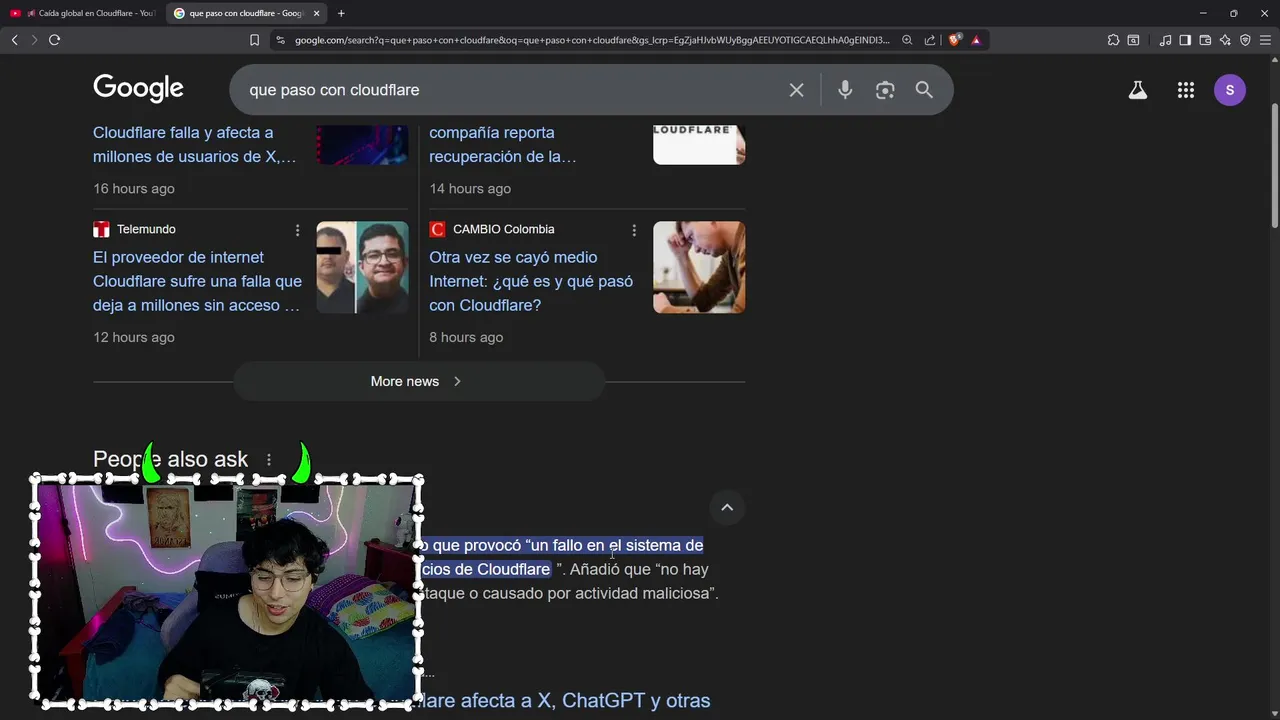Click the 16 hours ago timestamp
Screen dimensions: 1280x720
tap(134, 188)
